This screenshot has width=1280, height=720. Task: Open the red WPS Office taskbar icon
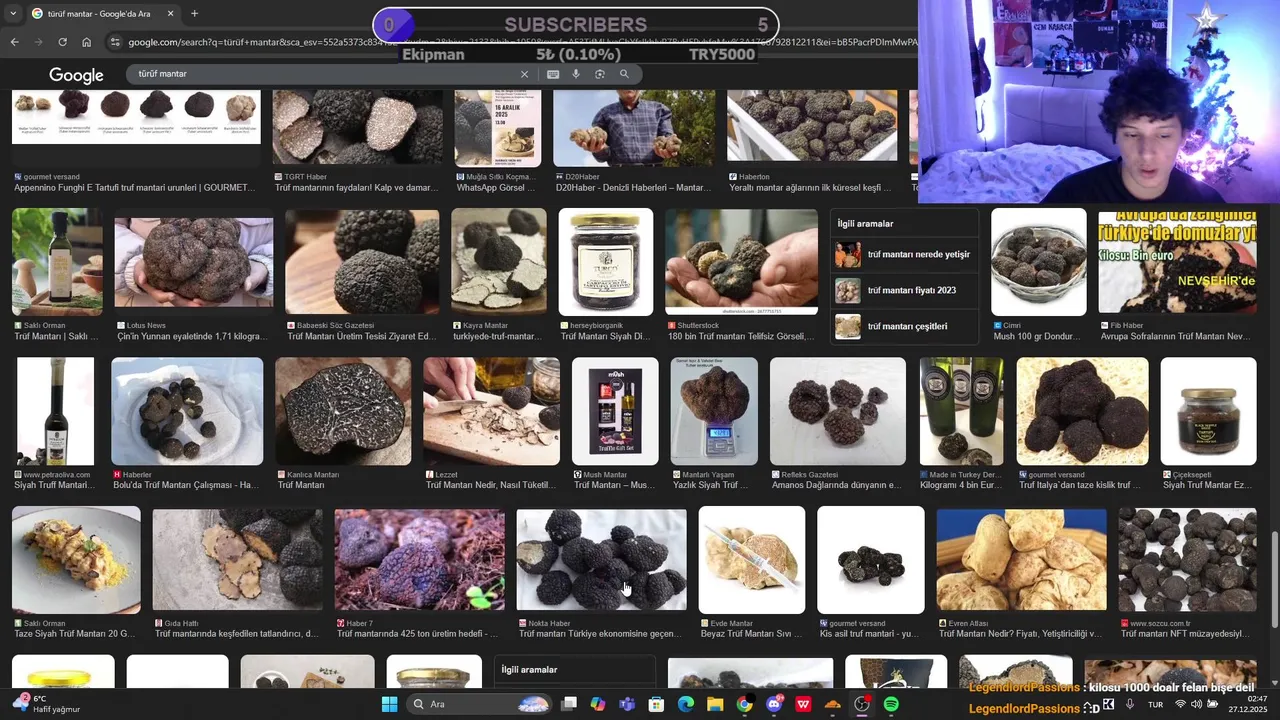(x=803, y=704)
